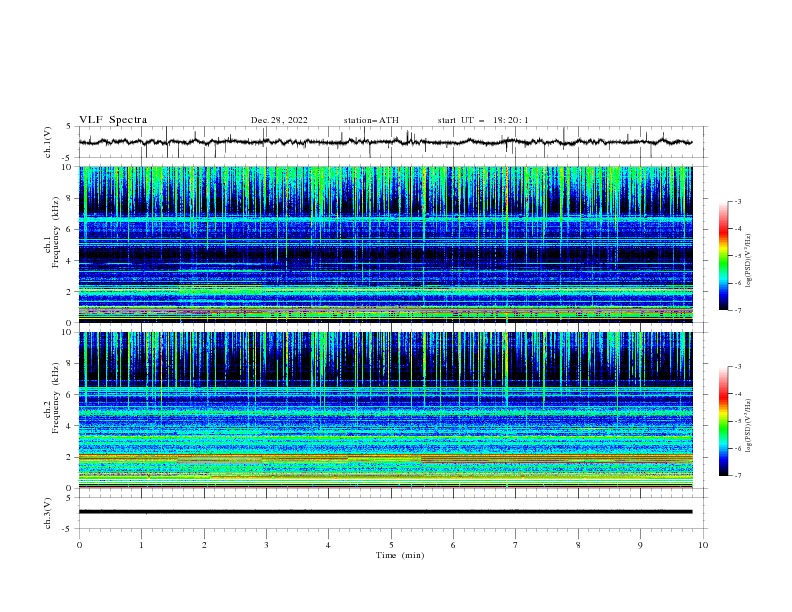The width and height of the screenshot is (792, 612).
Task: Click the '-7' label on ch.2 colorbar
Action: coord(737,475)
